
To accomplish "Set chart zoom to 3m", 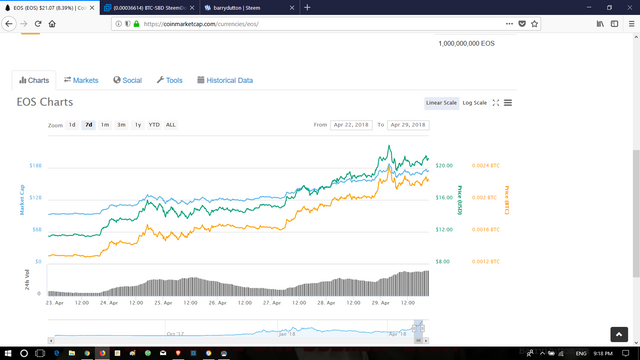I will [121, 125].
